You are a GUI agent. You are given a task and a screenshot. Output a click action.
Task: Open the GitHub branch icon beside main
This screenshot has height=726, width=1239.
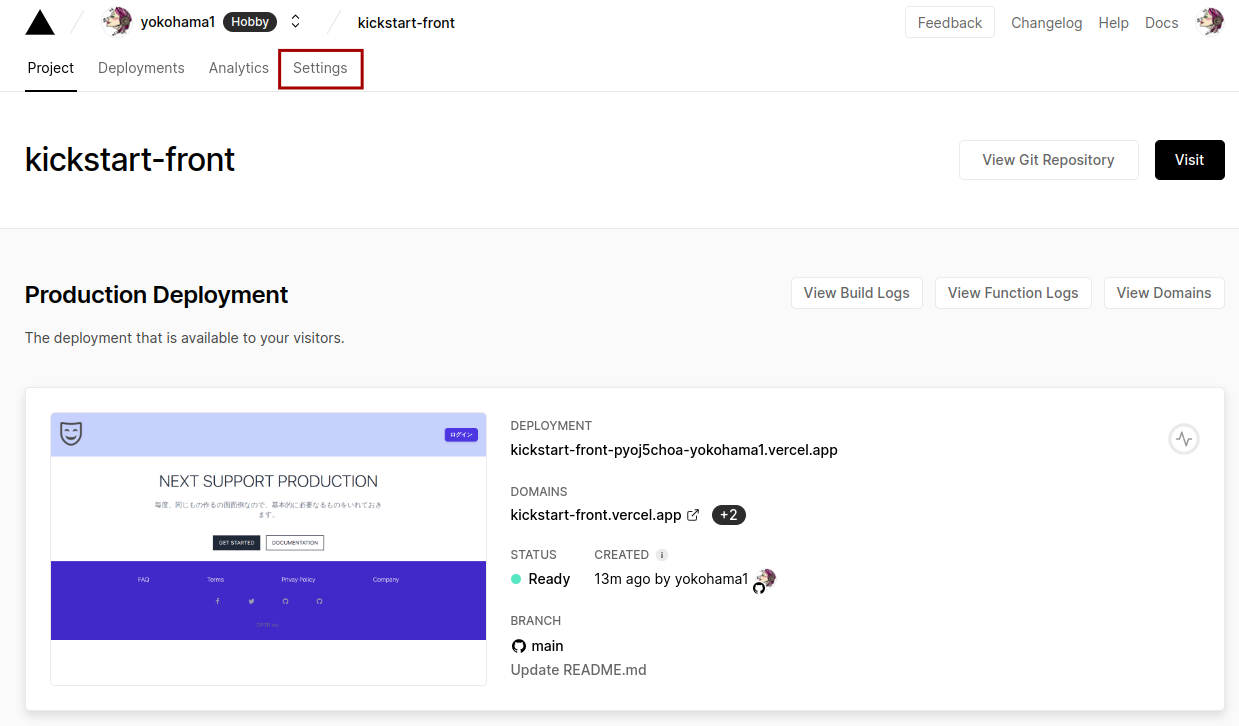pyautogui.click(x=519, y=645)
